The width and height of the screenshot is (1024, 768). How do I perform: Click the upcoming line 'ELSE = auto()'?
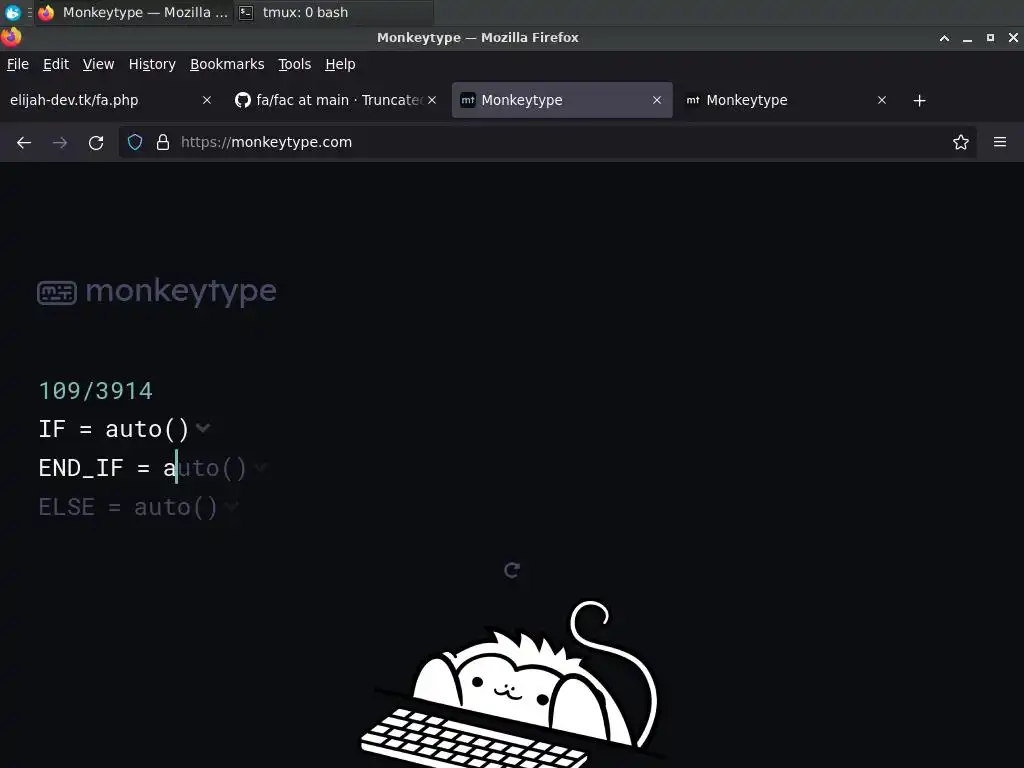(128, 507)
